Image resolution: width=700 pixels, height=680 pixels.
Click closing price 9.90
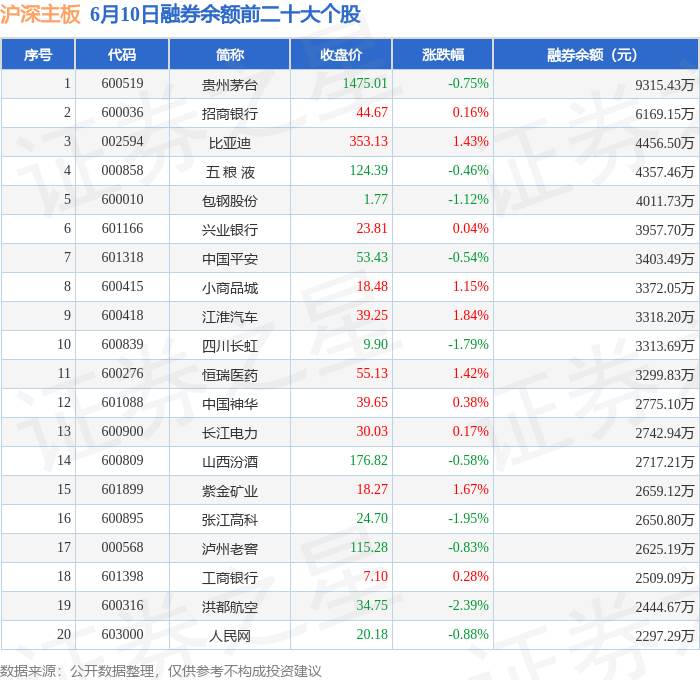tap(375, 345)
